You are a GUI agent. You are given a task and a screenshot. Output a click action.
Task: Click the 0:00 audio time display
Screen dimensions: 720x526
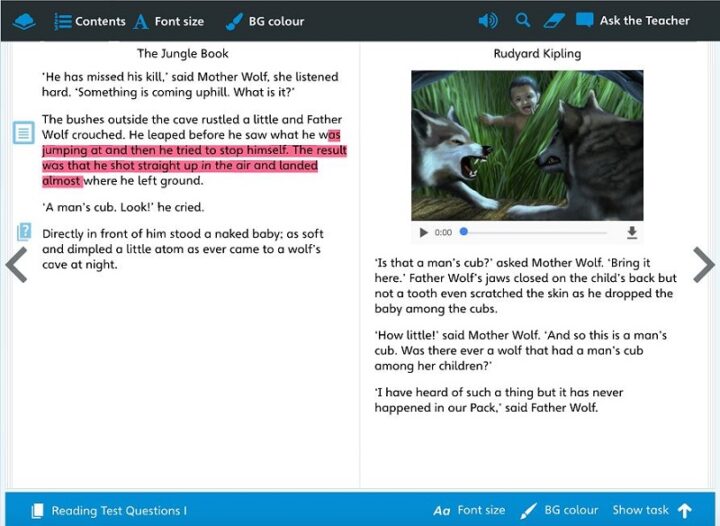tap(443, 233)
